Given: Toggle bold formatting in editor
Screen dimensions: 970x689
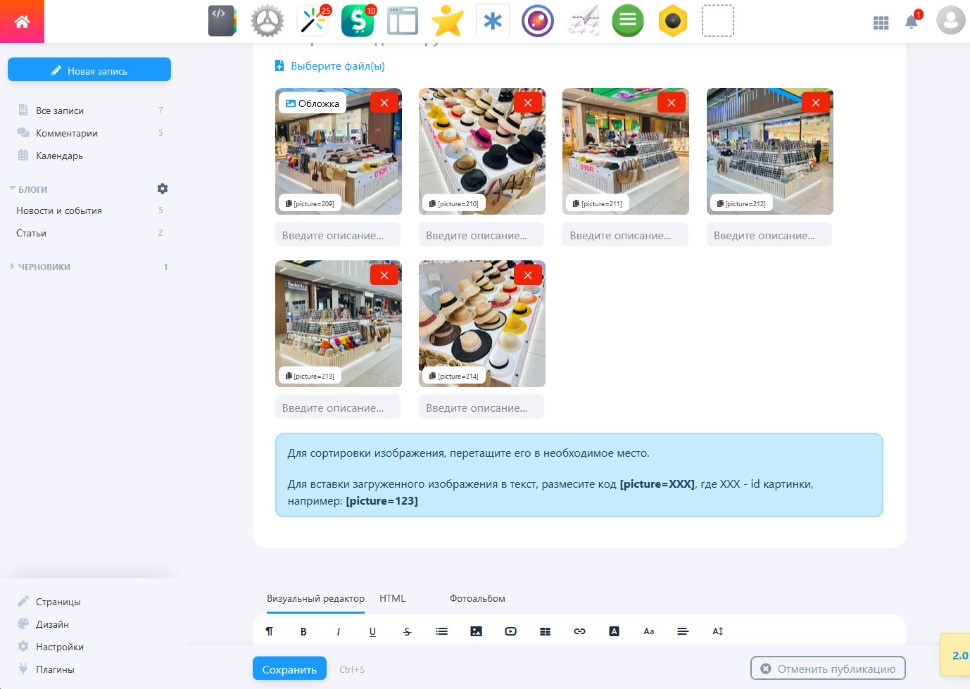Looking at the screenshot, I should [303, 631].
